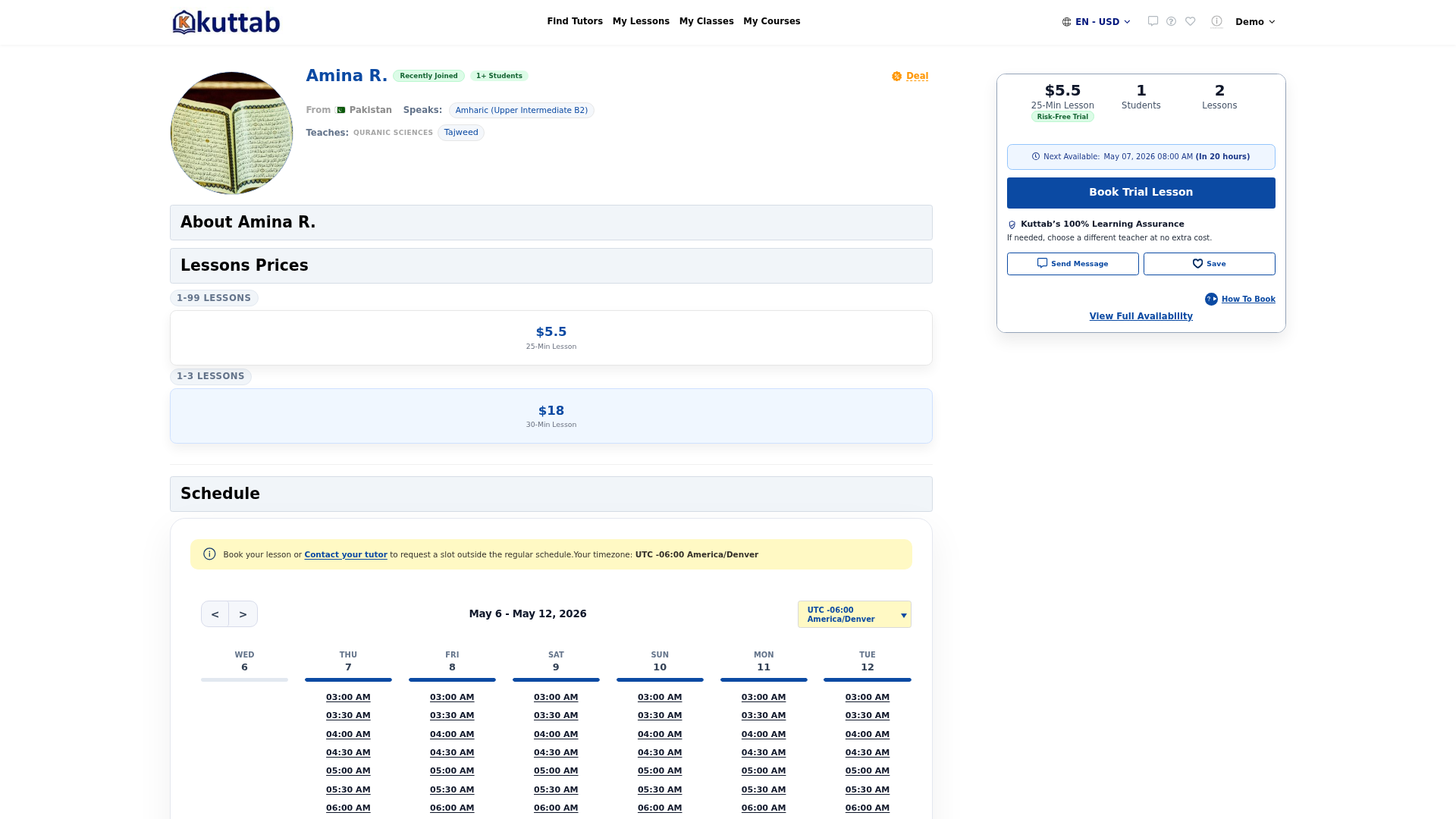
Task: Click the Amina R. tutor name heading
Action: tap(347, 76)
